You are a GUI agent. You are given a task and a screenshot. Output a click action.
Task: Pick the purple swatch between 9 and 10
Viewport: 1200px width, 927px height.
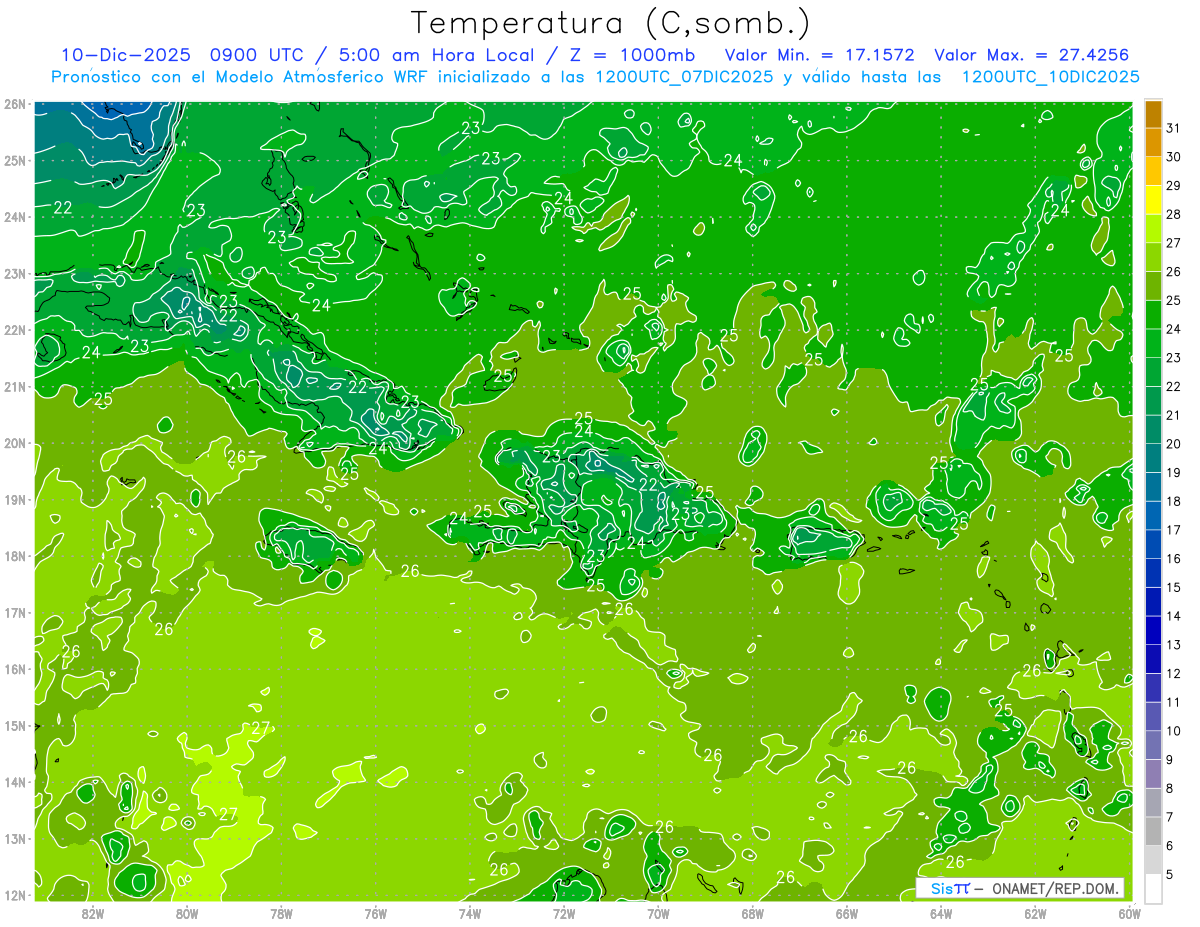[x=1153, y=746]
